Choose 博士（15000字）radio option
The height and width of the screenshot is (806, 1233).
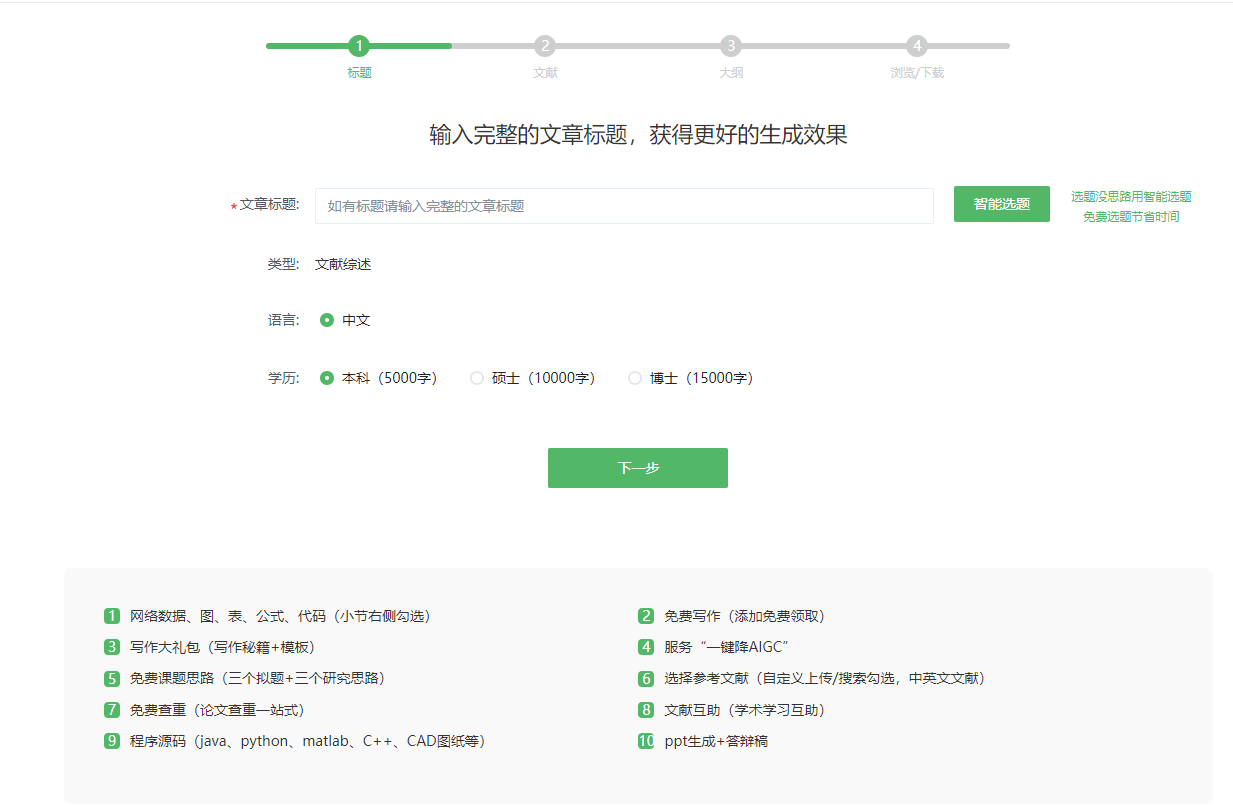[x=635, y=379]
